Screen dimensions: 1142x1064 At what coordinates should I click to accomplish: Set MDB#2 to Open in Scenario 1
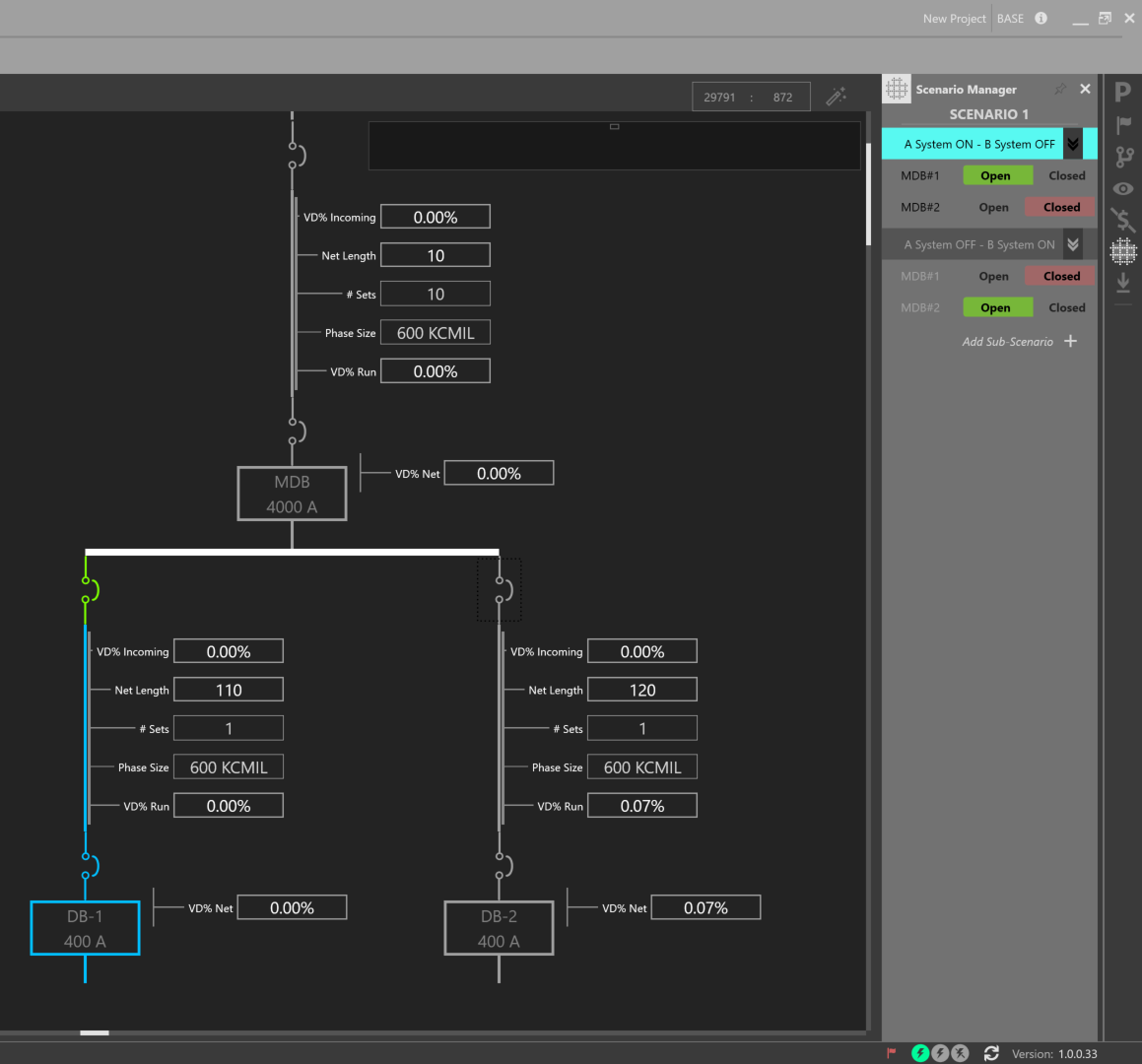click(992, 207)
